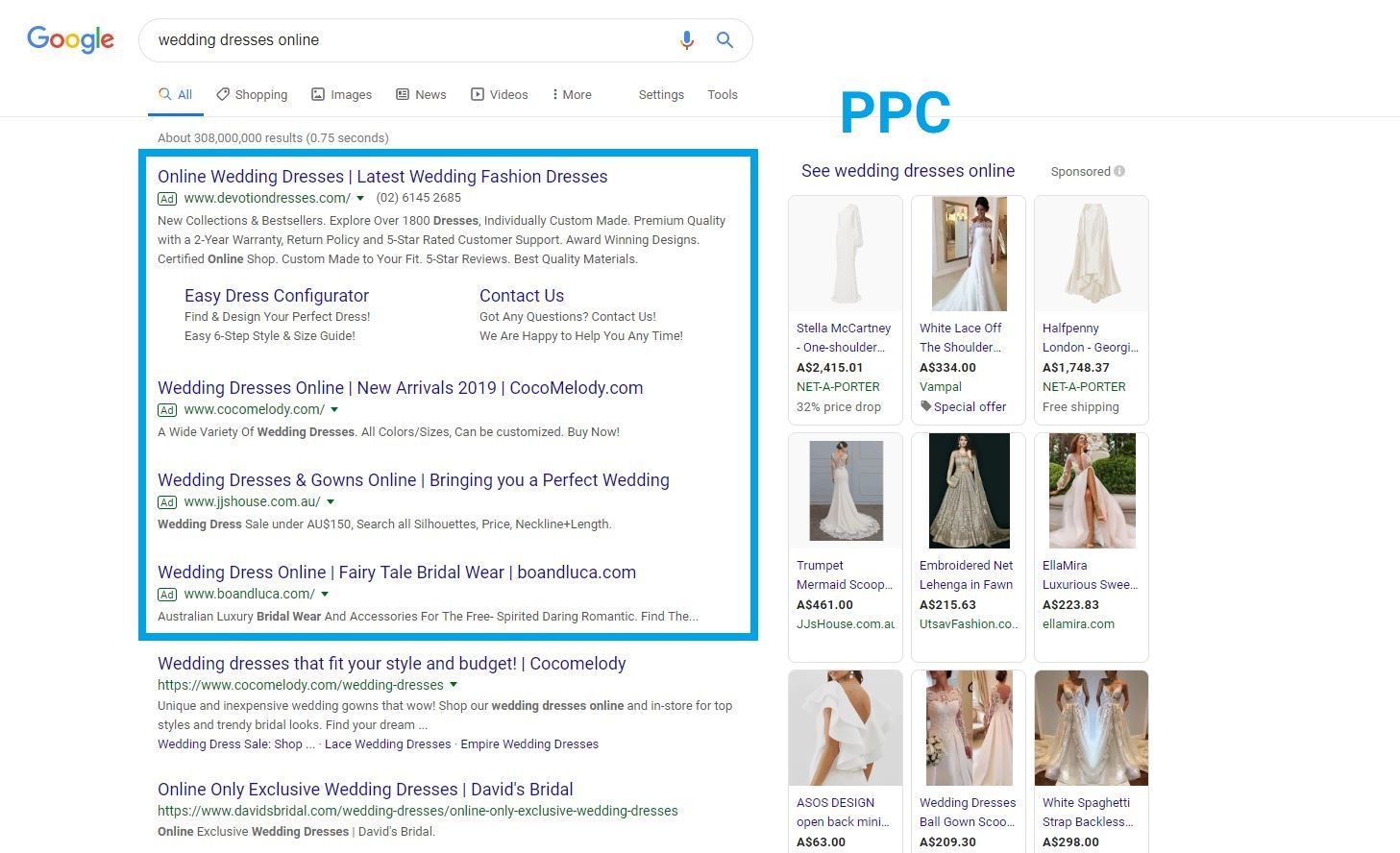
Task: Click the Google logo
Action: tap(70, 39)
